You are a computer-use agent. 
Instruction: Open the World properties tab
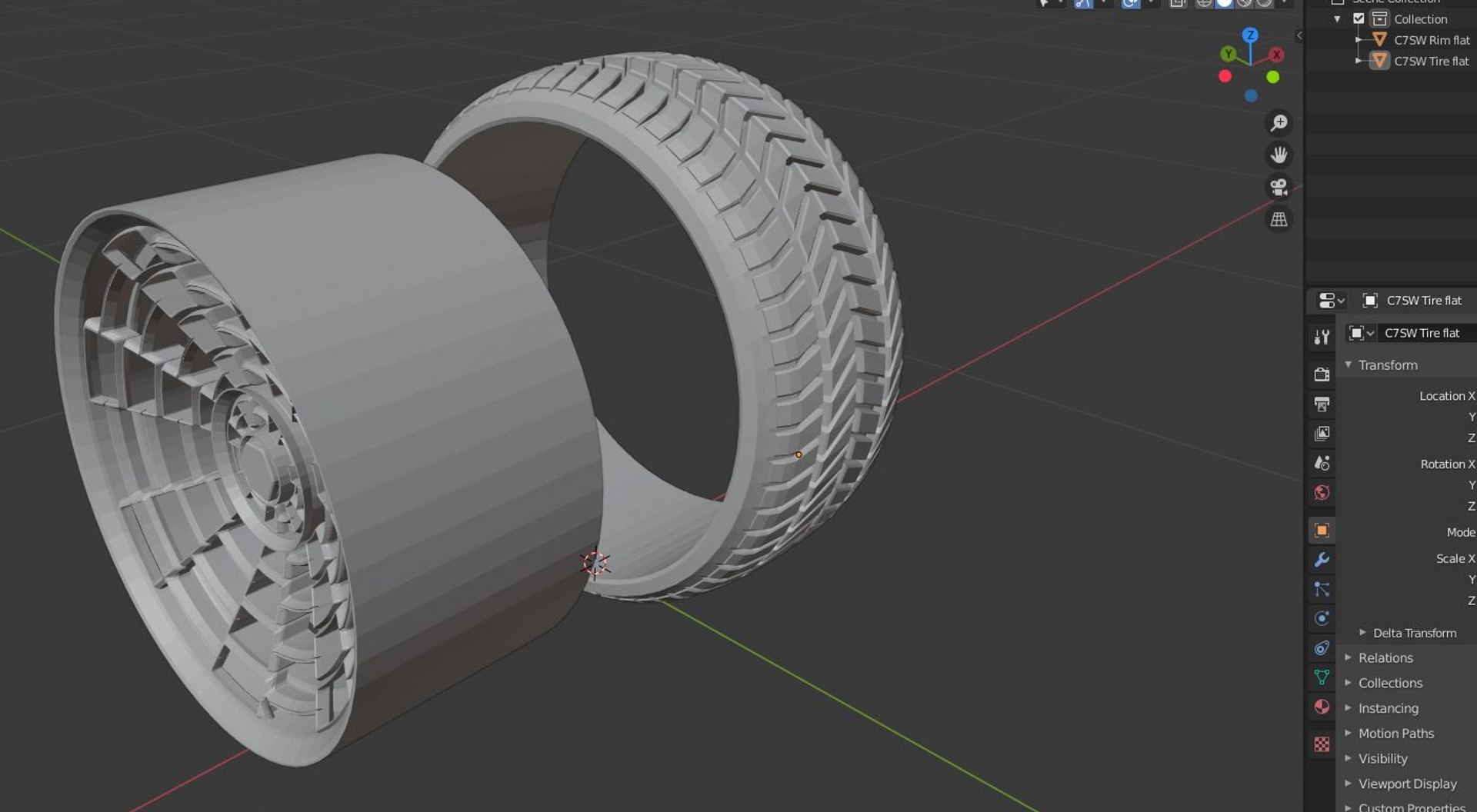click(x=1322, y=492)
